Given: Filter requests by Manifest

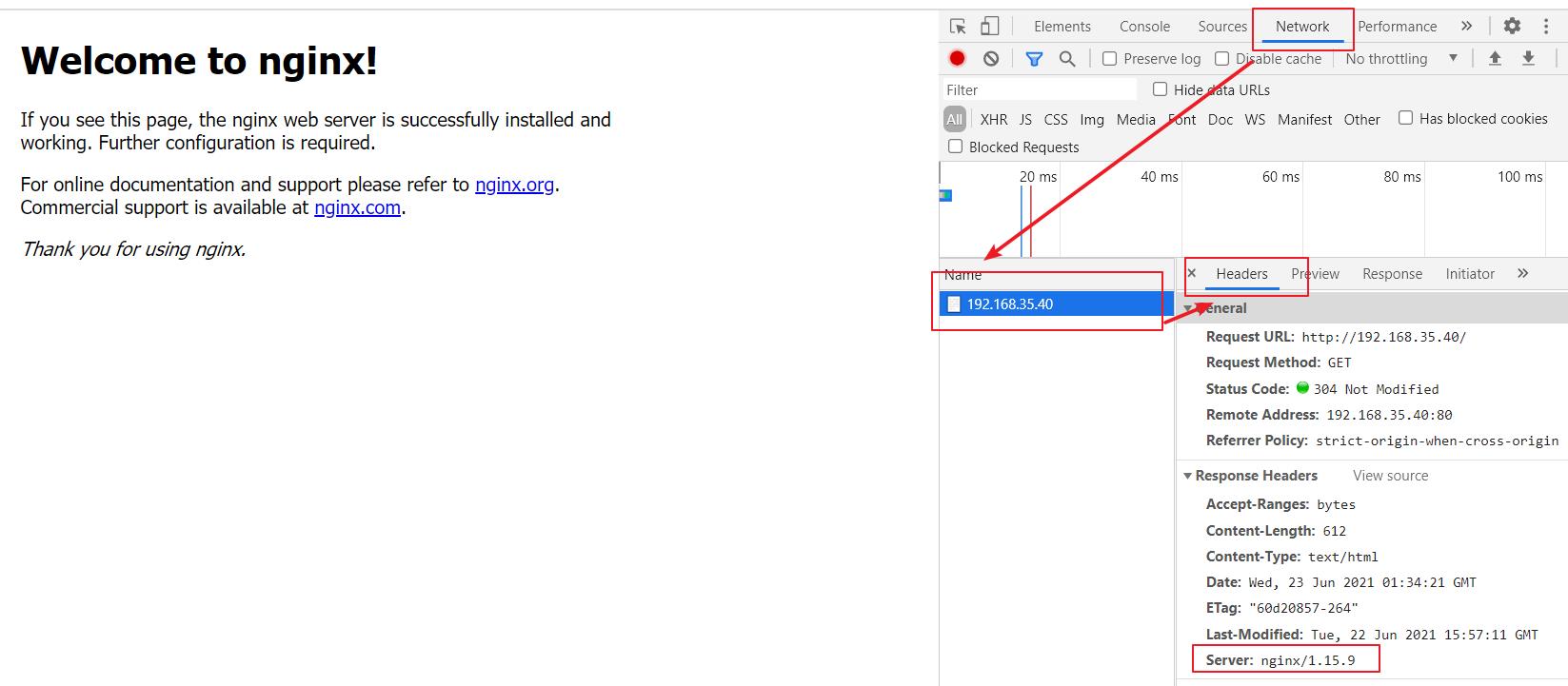Looking at the screenshot, I should coord(1304,119).
